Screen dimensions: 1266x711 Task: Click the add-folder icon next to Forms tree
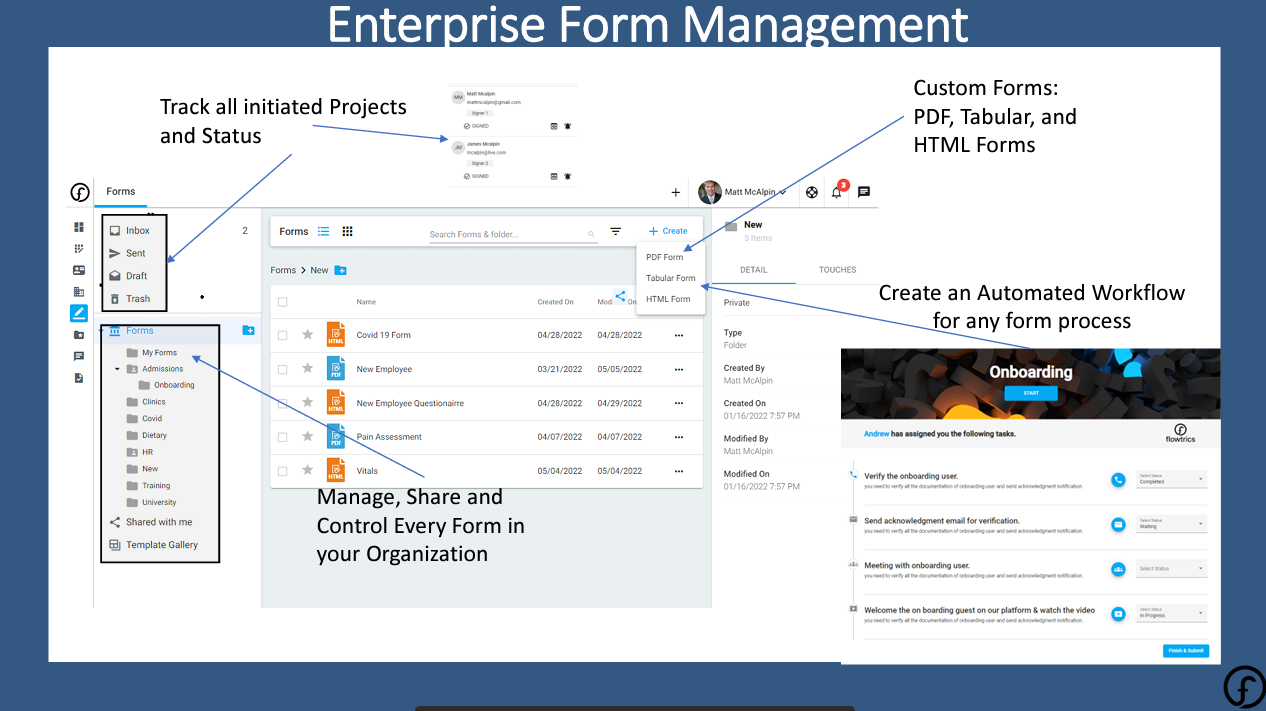tap(249, 330)
